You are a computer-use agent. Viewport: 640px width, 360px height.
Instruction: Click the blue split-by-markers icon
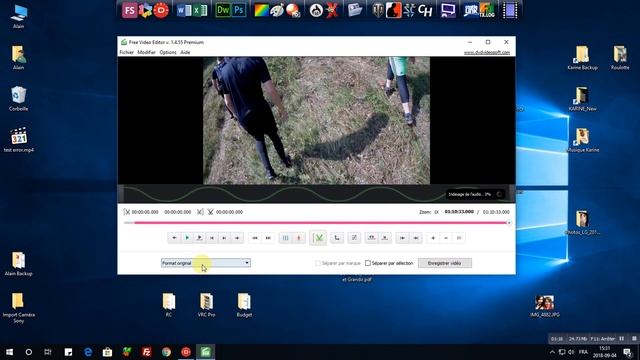point(286,238)
